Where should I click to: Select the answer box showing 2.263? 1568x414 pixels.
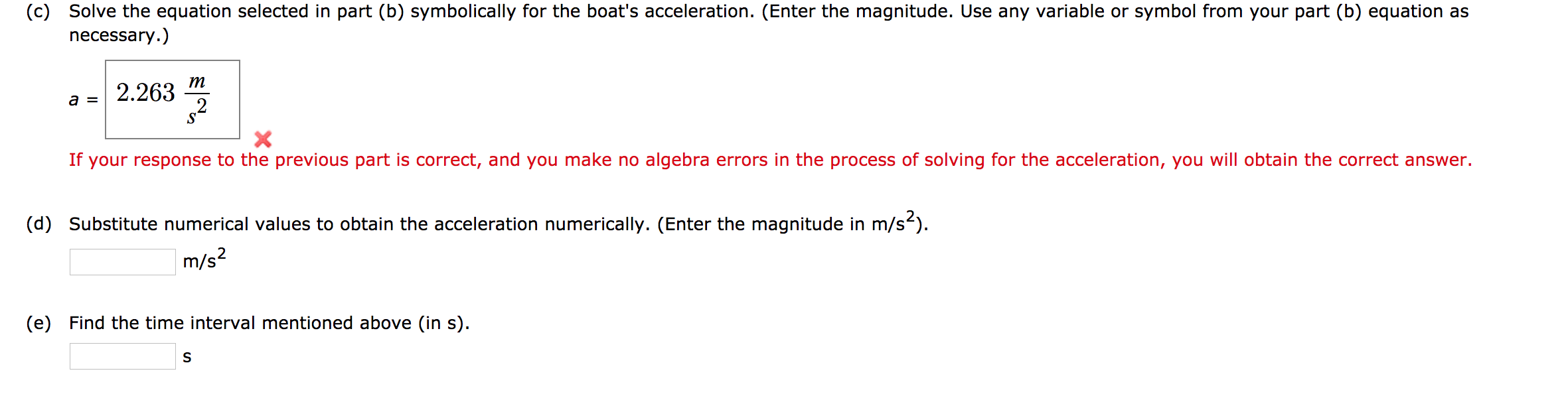pos(171,99)
